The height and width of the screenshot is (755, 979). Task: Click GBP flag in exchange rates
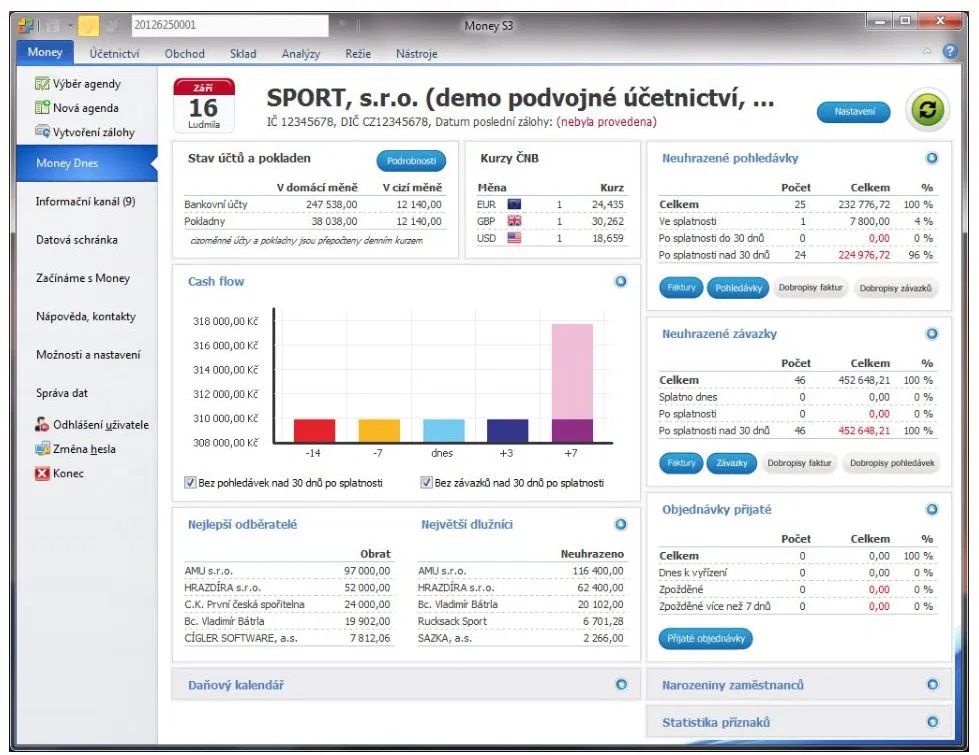click(x=514, y=221)
